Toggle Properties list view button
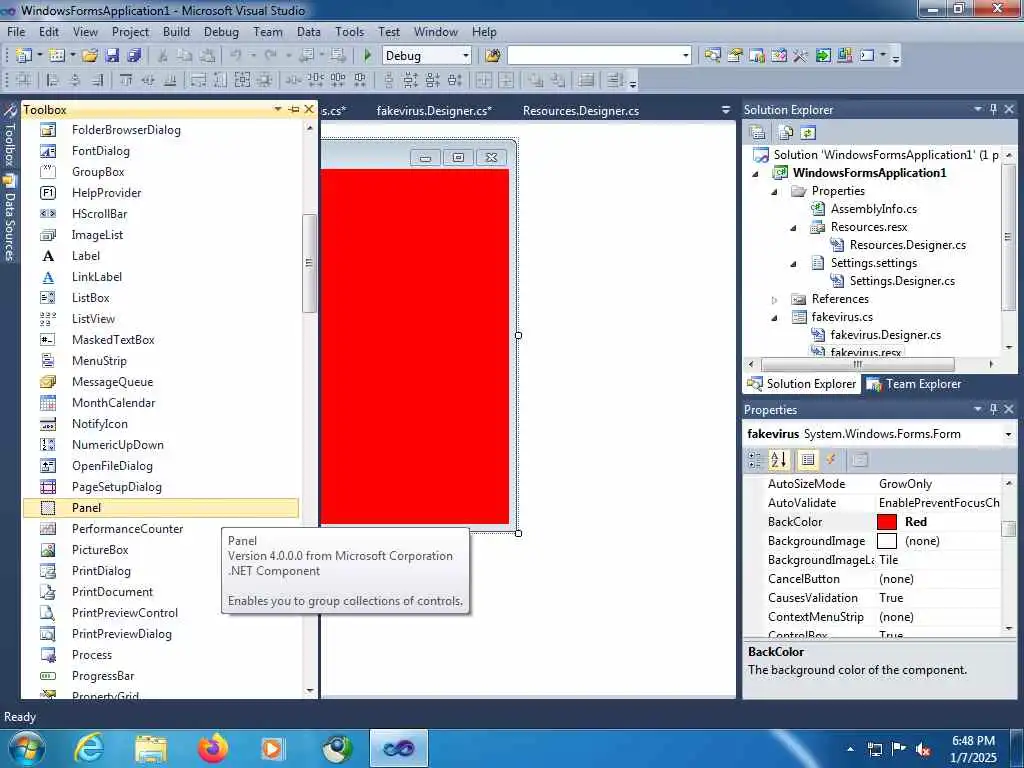This screenshot has width=1024, height=768. (808, 460)
